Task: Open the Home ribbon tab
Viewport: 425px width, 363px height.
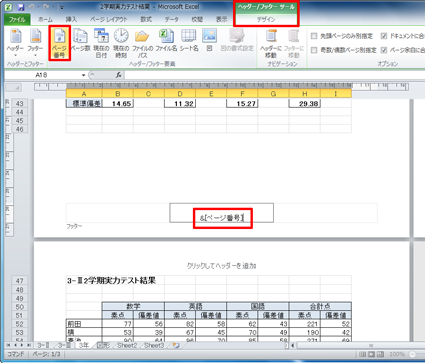Action: coord(45,20)
